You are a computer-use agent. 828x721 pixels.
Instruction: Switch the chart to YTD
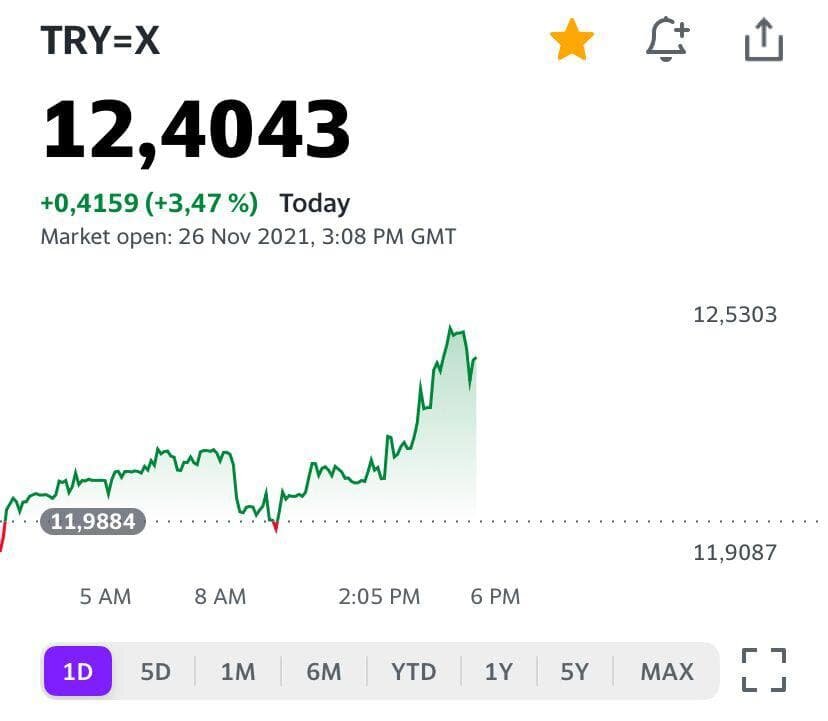click(x=413, y=671)
